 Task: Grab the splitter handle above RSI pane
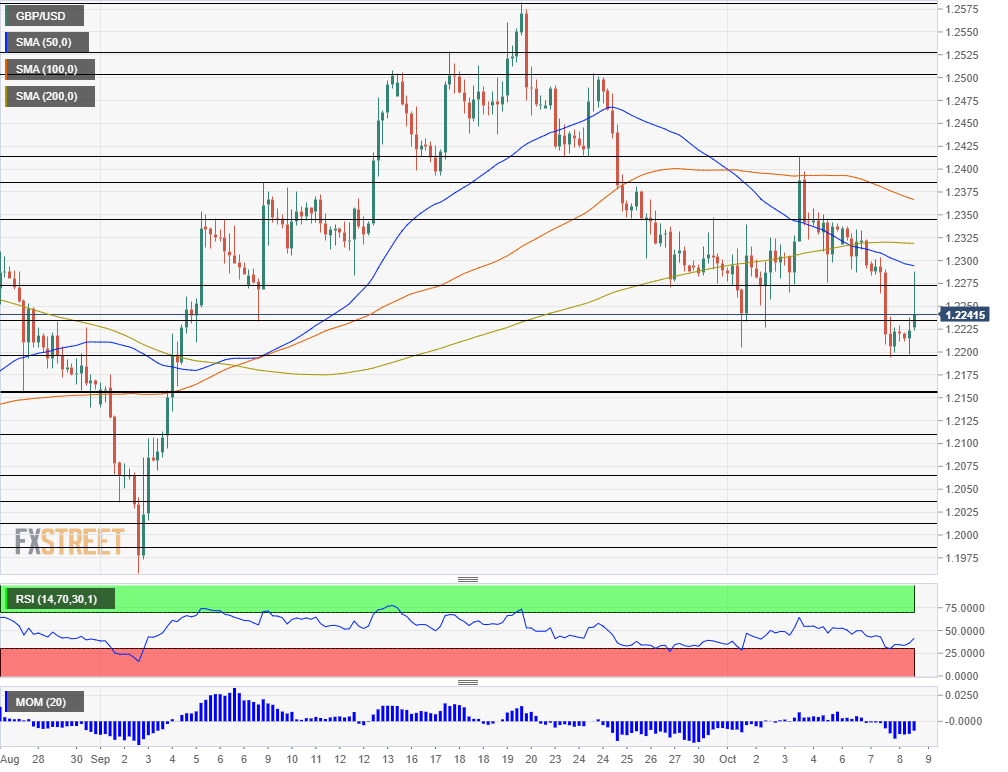pyautogui.click(x=467, y=579)
